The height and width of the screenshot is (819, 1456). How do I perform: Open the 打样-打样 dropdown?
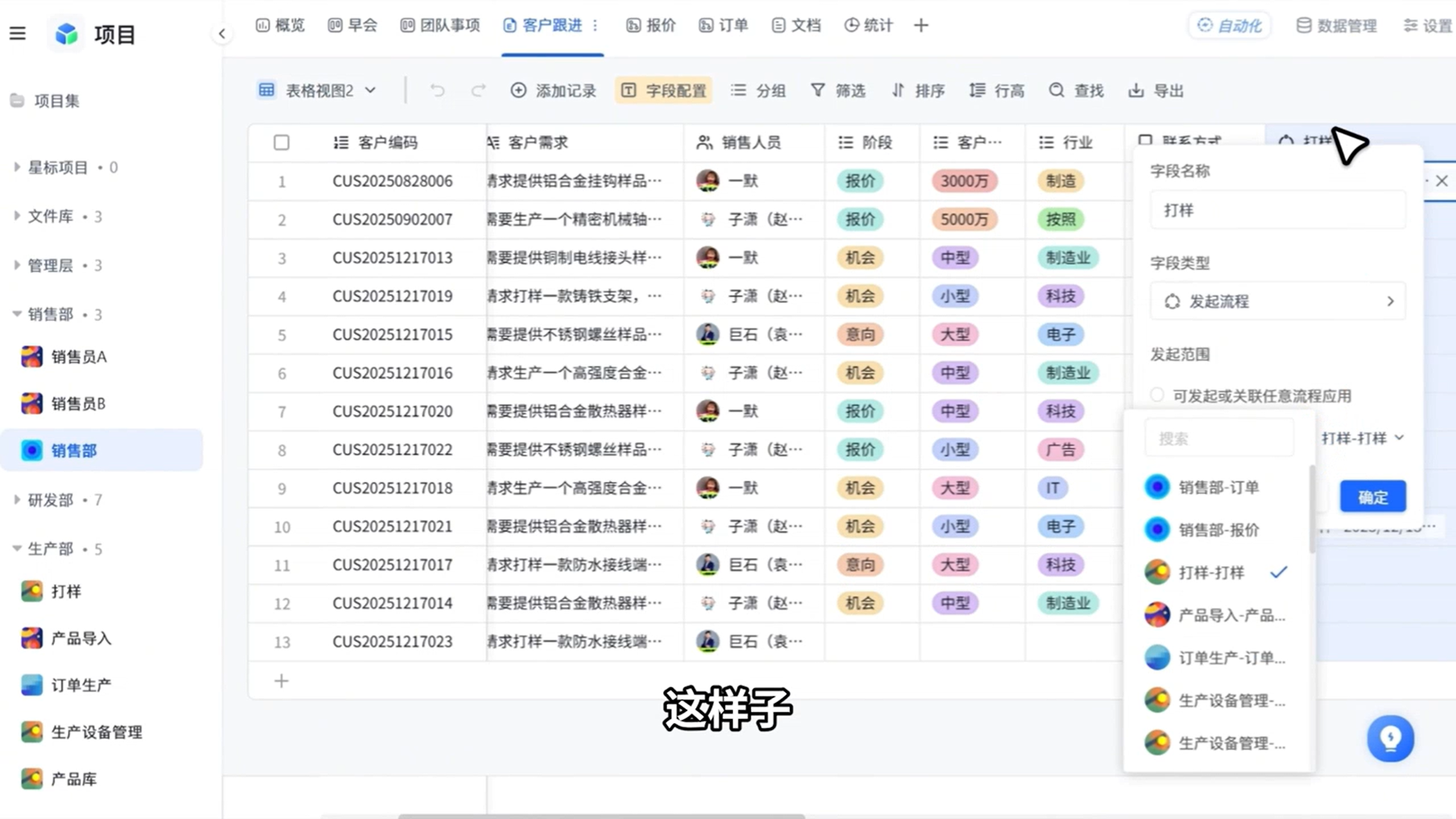pyautogui.click(x=1363, y=439)
